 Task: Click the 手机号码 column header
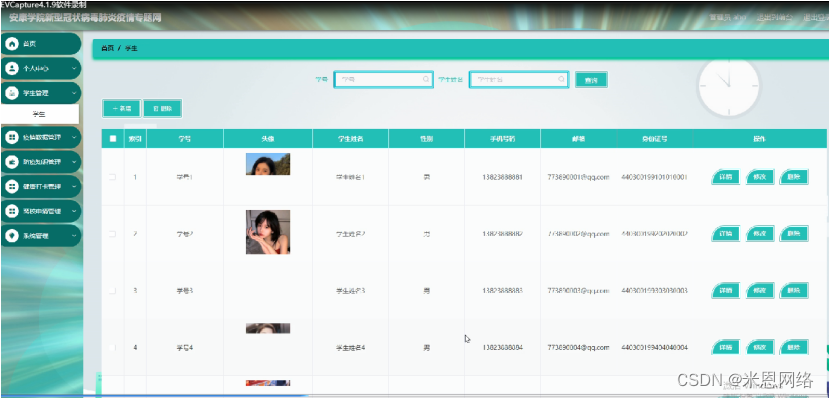(x=502, y=139)
